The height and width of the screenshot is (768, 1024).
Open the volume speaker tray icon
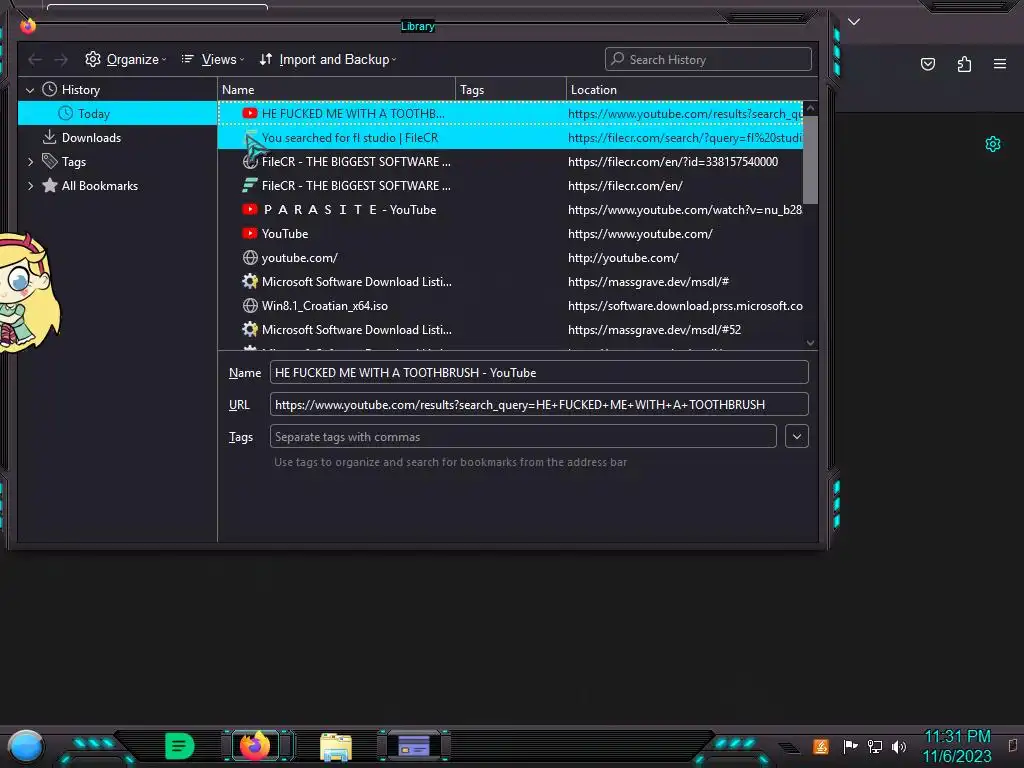tap(899, 746)
